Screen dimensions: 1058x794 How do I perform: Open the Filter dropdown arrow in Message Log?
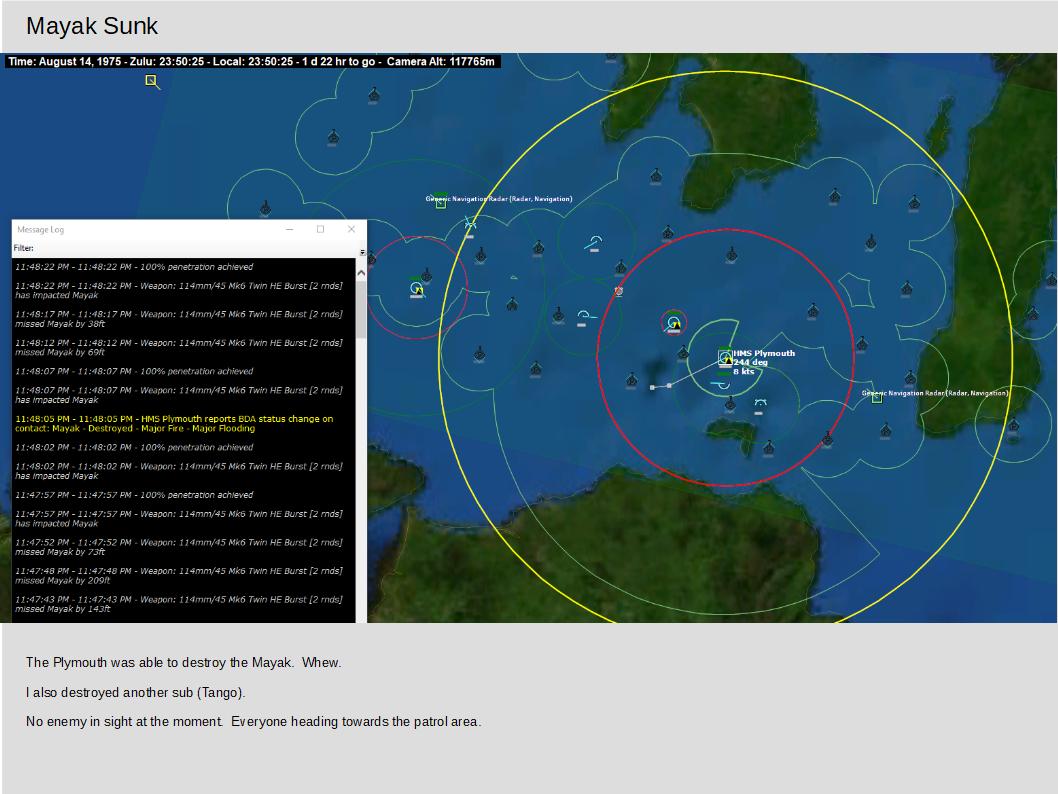pyautogui.click(x=362, y=252)
